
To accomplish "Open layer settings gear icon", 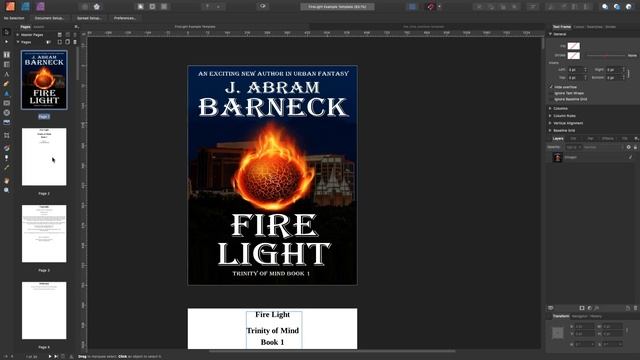I will (629, 147).
